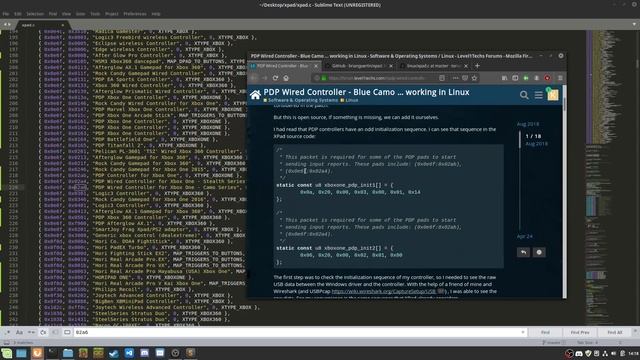Viewport: 640px width, 360px height.
Task: Open forum user avatar menu
Action: click(x=553, y=95)
